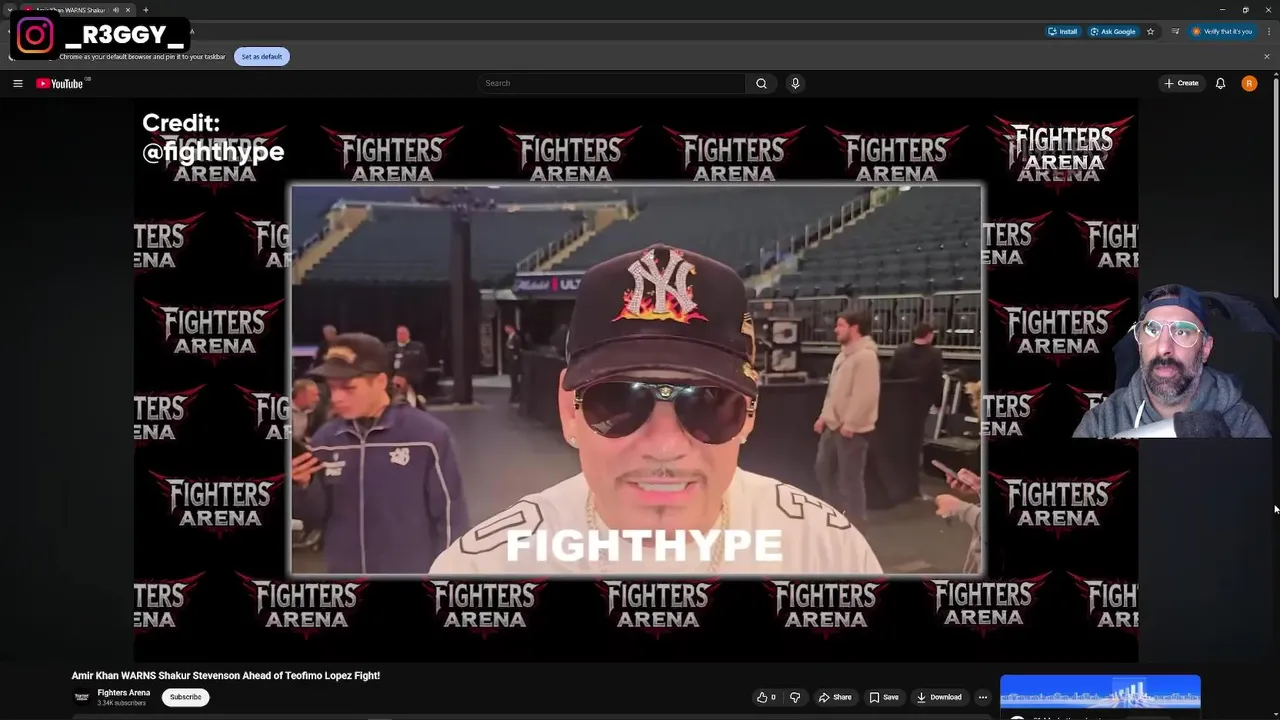This screenshot has width=1280, height=720.
Task: Save the video to a playlist
Action: 884,697
